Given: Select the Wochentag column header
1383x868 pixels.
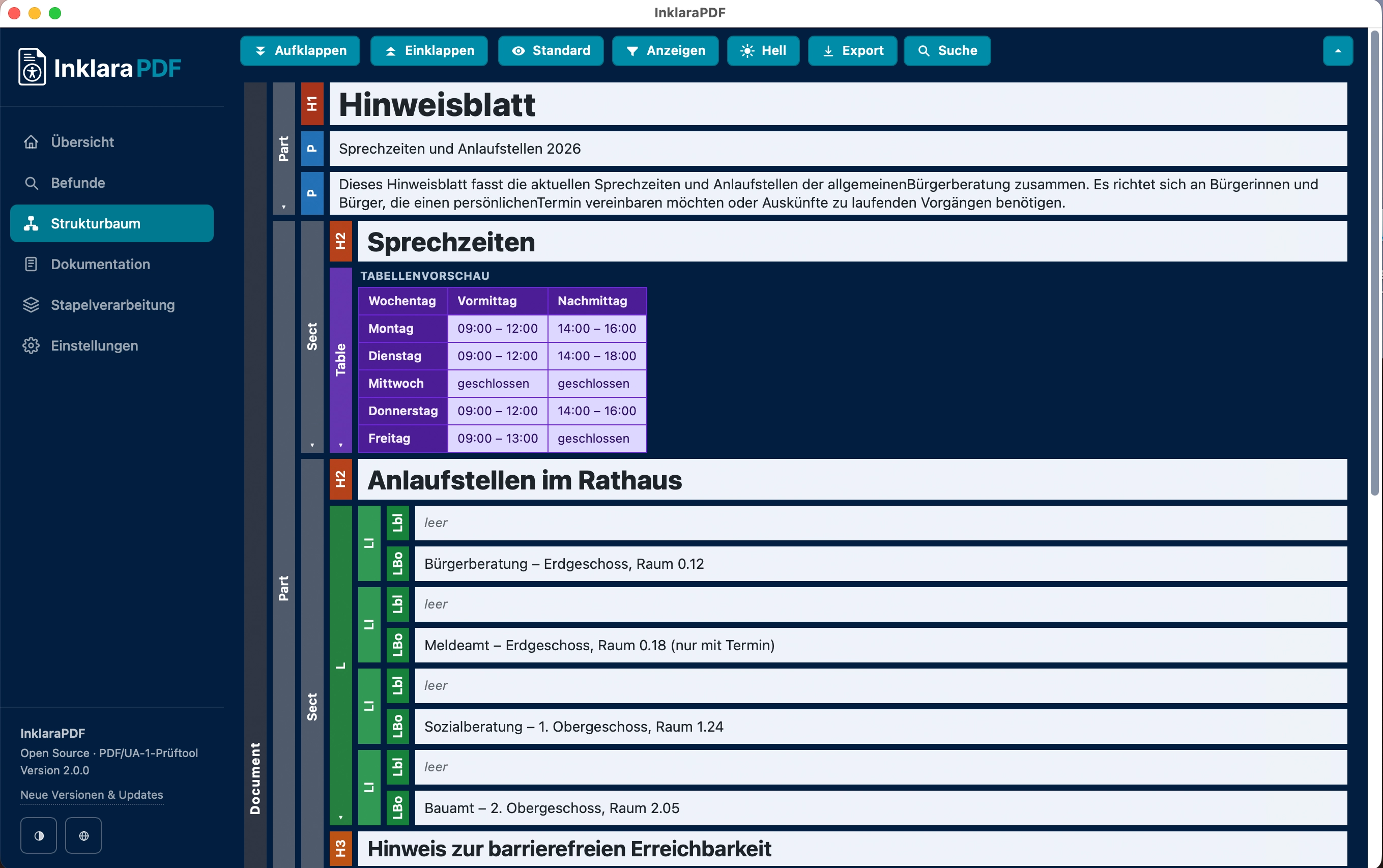Looking at the screenshot, I should [403, 301].
